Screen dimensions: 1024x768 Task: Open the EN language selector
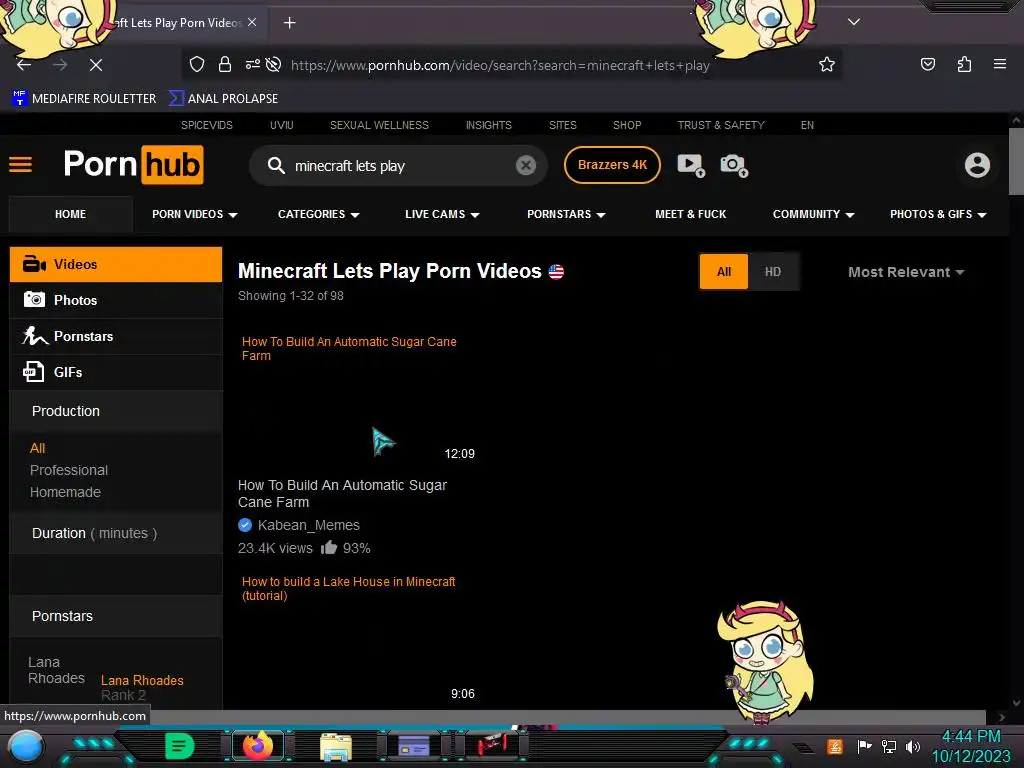tap(807, 125)
